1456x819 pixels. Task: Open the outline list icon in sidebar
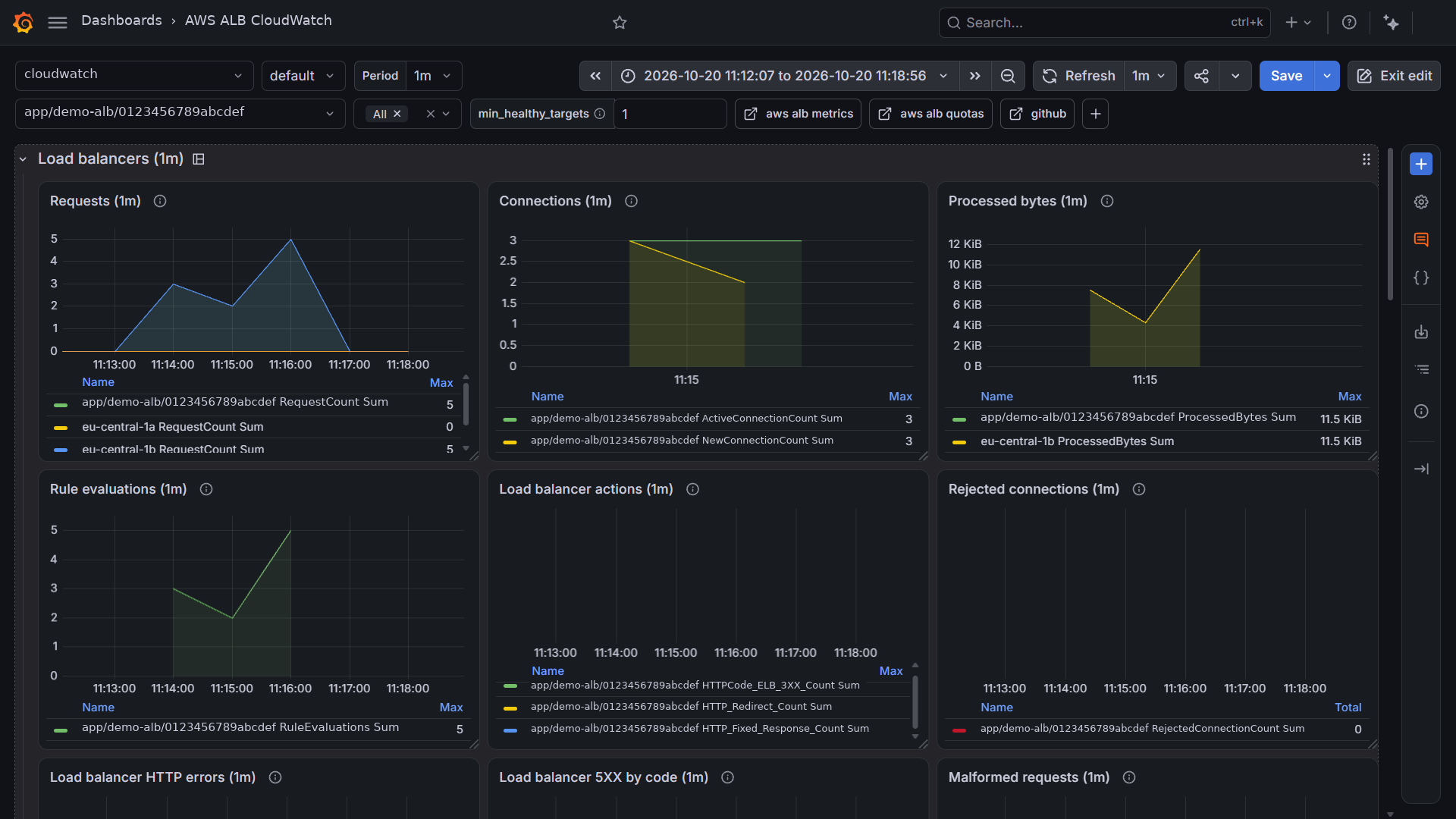1421,370
